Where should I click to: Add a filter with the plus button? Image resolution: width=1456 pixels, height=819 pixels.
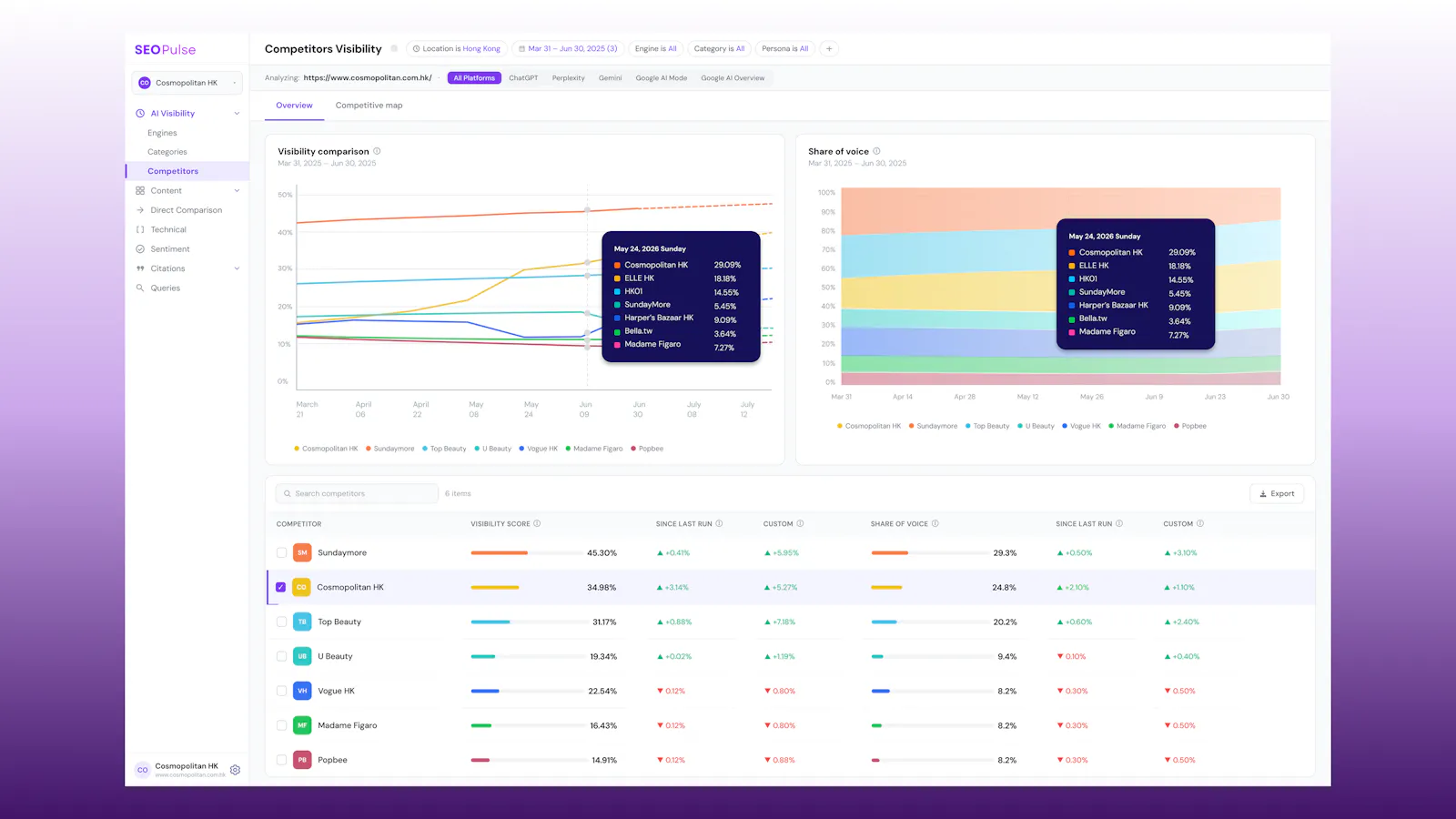[x=829, y=49]
